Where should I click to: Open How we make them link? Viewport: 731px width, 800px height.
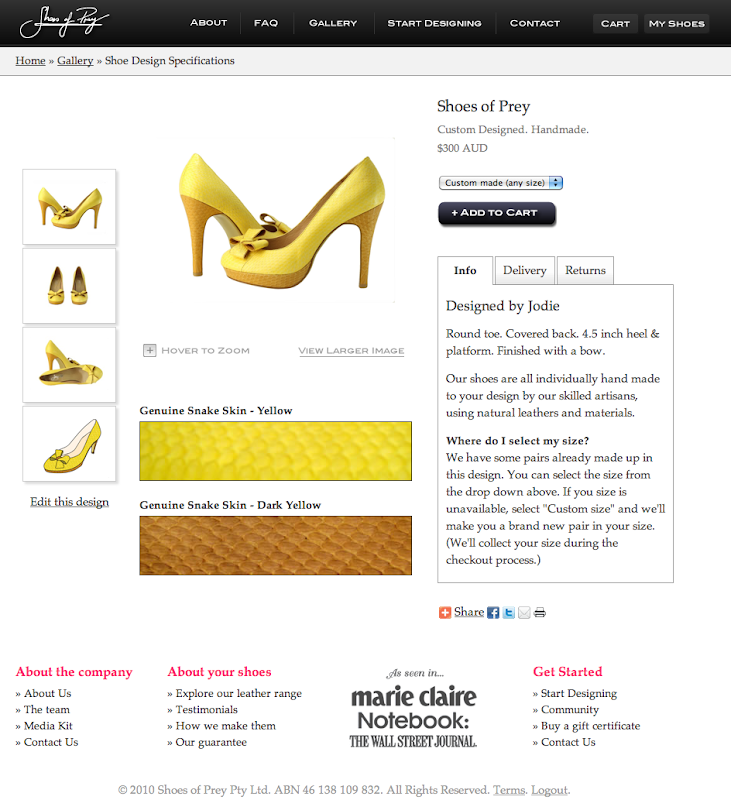(225, 726)
